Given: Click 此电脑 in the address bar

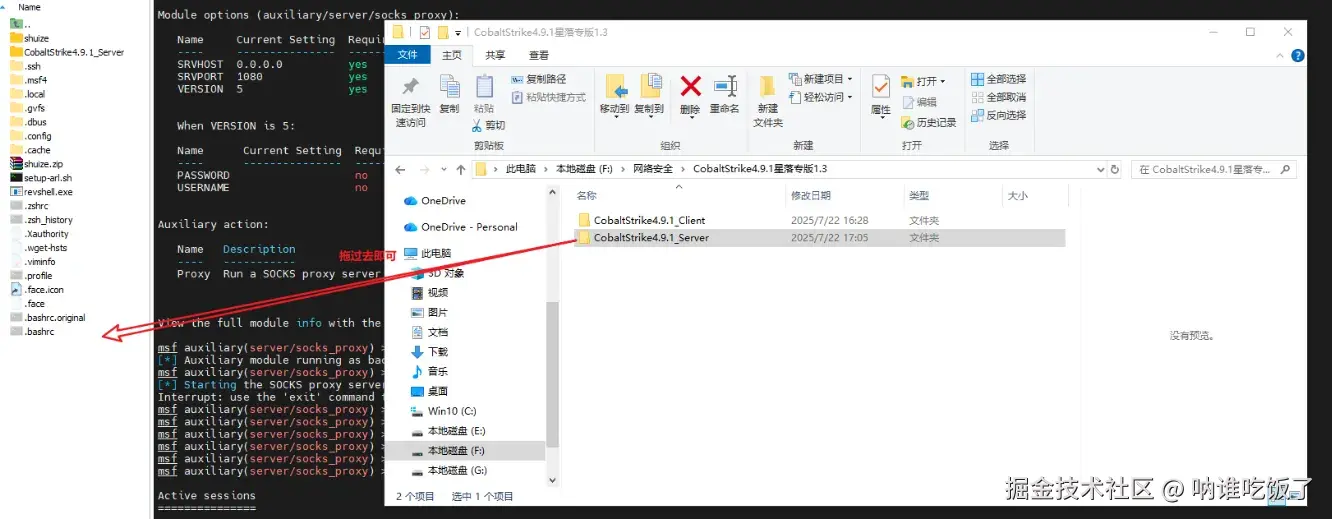Looking at the screenshot, I should [520, 169].
